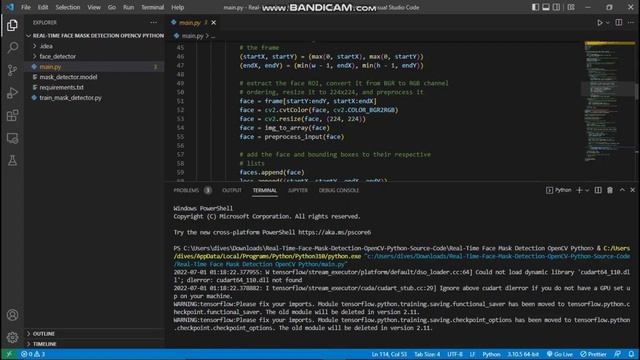This screenshot has width=640, height=360.
Task: Open the Manage settings gear
Action: coord(12,337)
